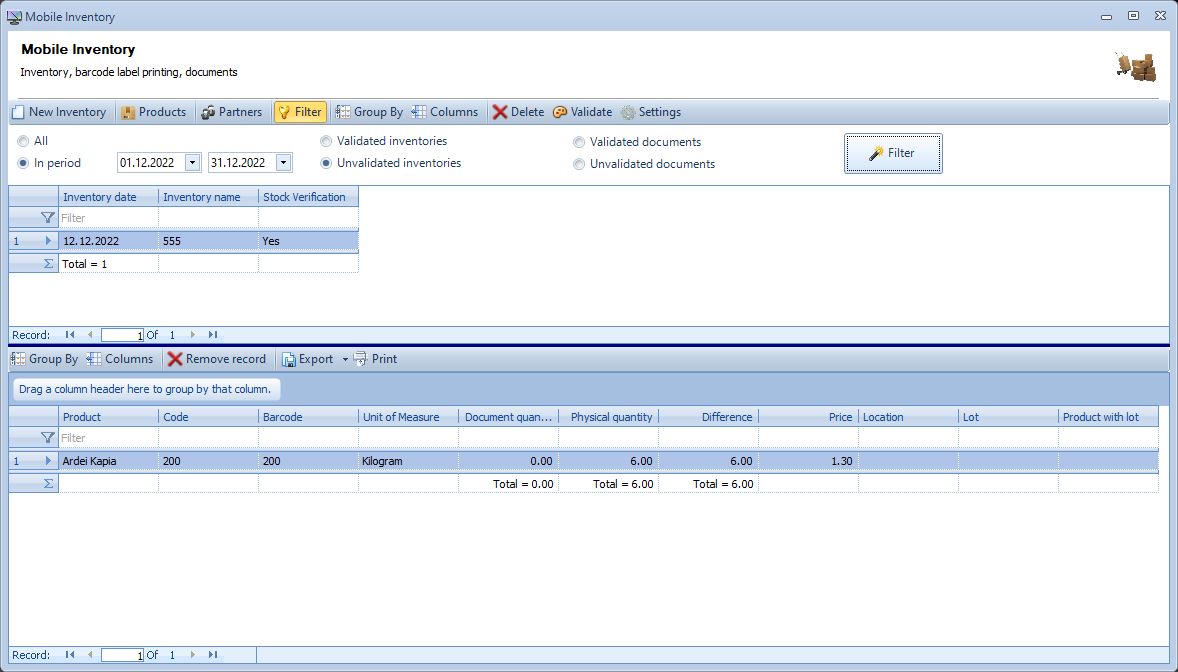Open the end date 31.12.2022 dropdown
This screenshot has height=672, width=1178.
coord(283,162)
